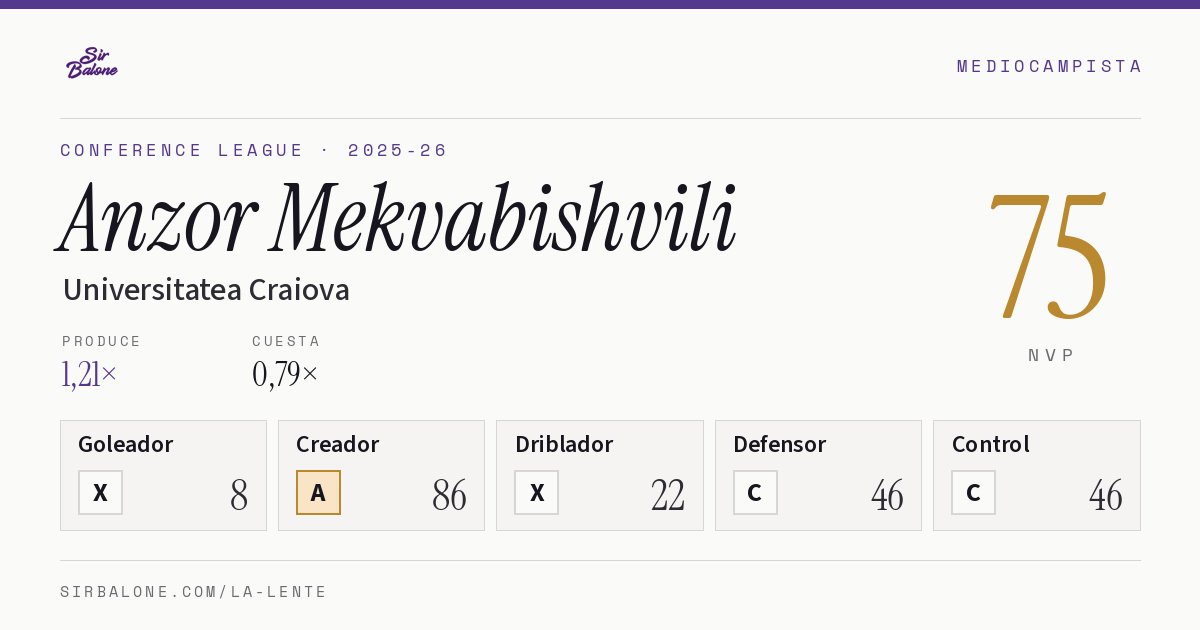Viewport: 1200px width, 630px height.
Task: Click the C grade badge in Defensor
Action: tap(755, 493)
